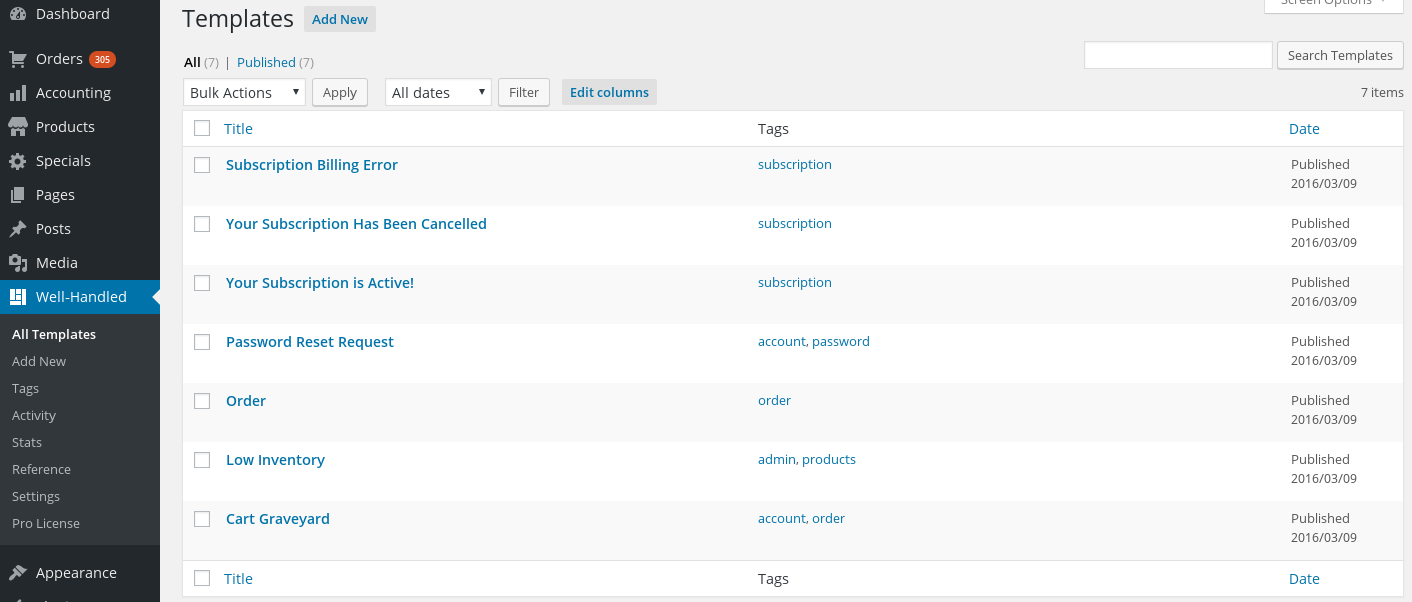Open the Activity submenu item

coord(34,415)
